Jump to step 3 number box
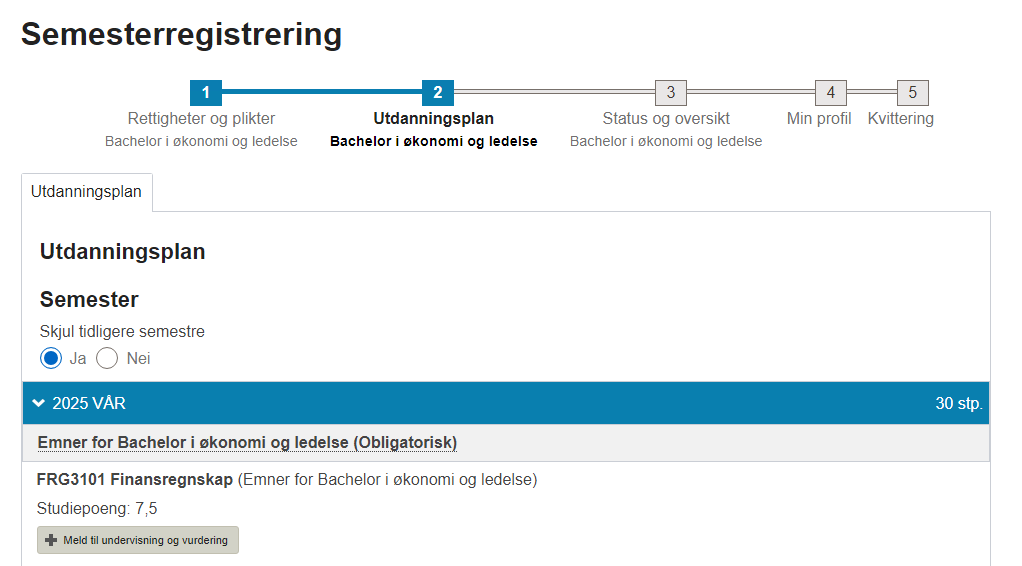Screen dimensions: 1022x566 point(671,93)
